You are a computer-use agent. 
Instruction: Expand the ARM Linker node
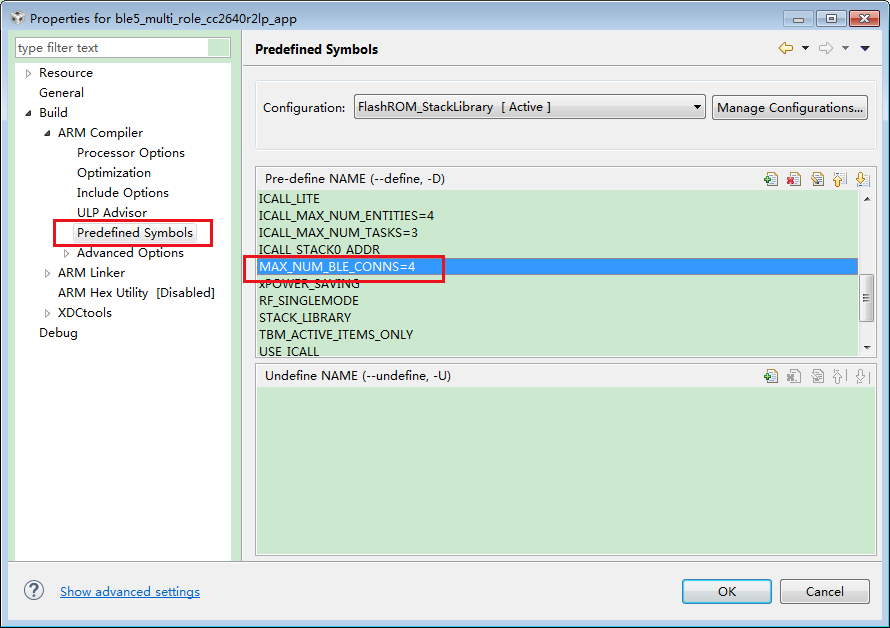[x=47, y=273]
